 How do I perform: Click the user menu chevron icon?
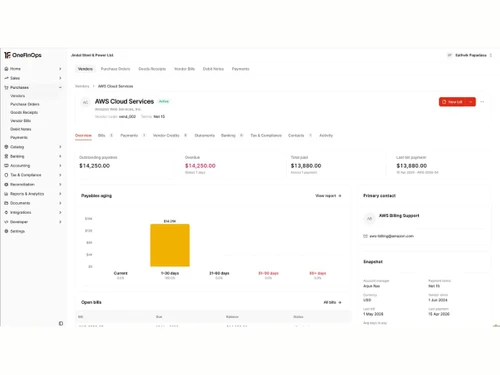click(x=491, y=55)
